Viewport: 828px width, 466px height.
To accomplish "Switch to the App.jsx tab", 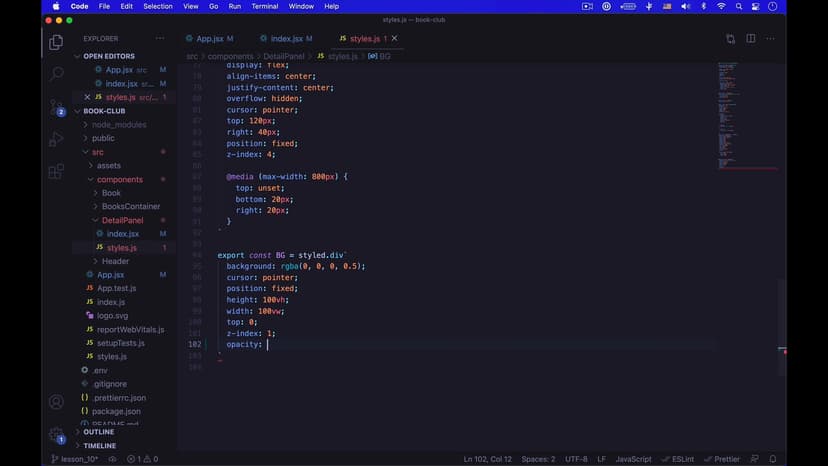I will coord(209,39).
